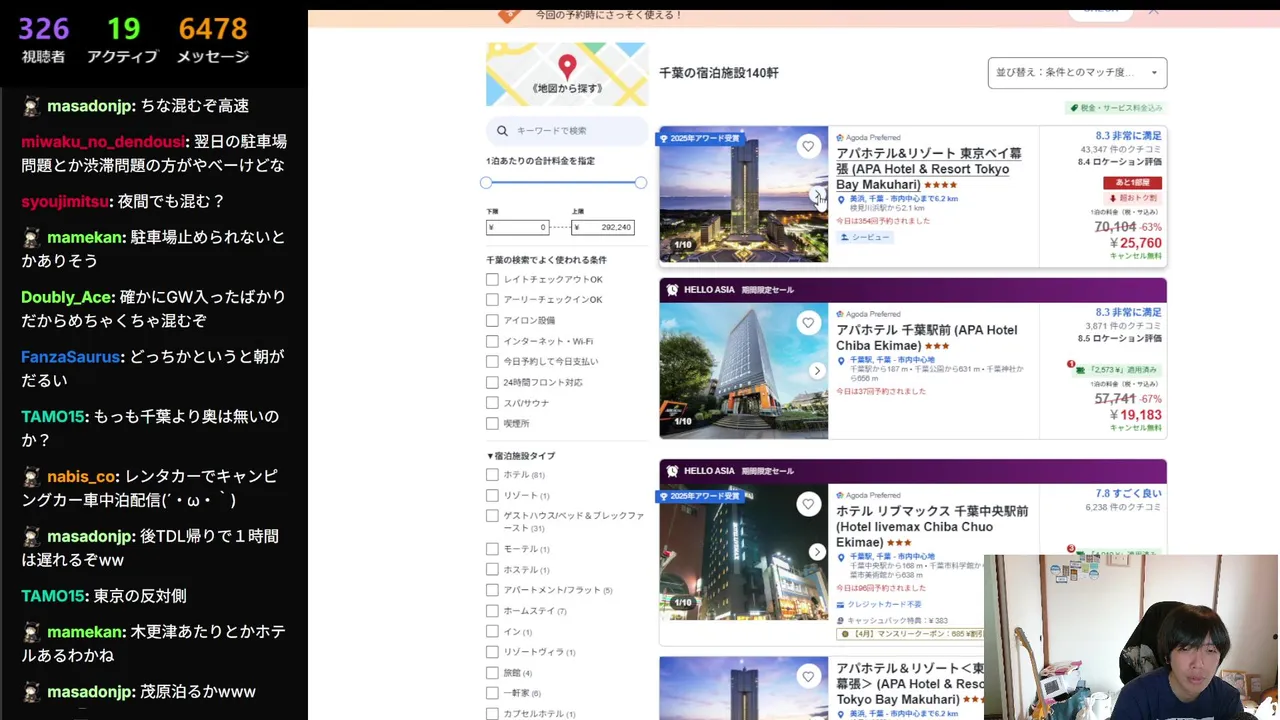Click 千葉駅, 千葉 link under Hotel livemax
The image size is (1280, 720).
(x=892, y=556)
